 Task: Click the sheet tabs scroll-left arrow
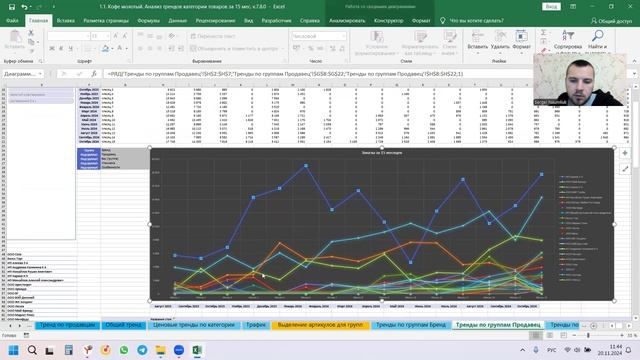point(11,325)
